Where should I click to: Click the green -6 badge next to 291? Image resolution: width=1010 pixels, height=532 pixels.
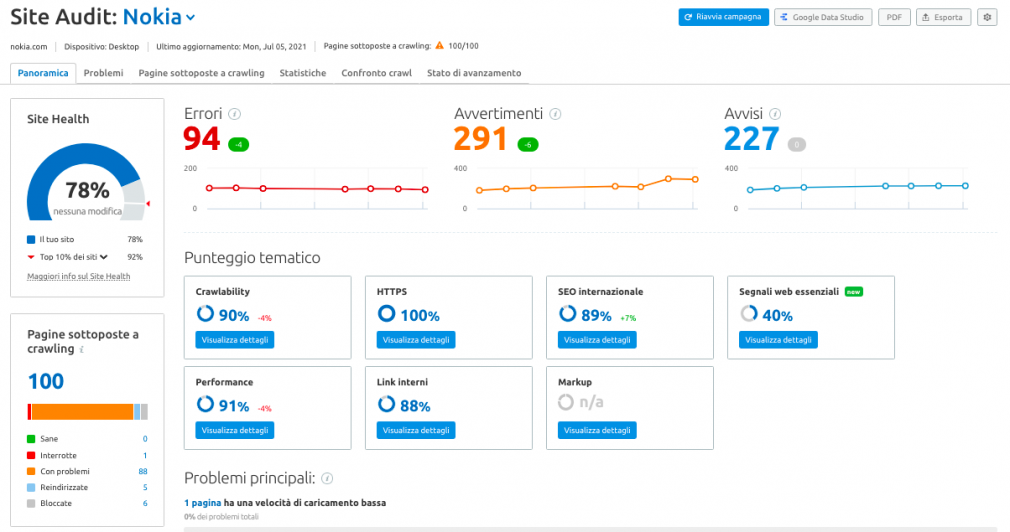click(528, 145)
